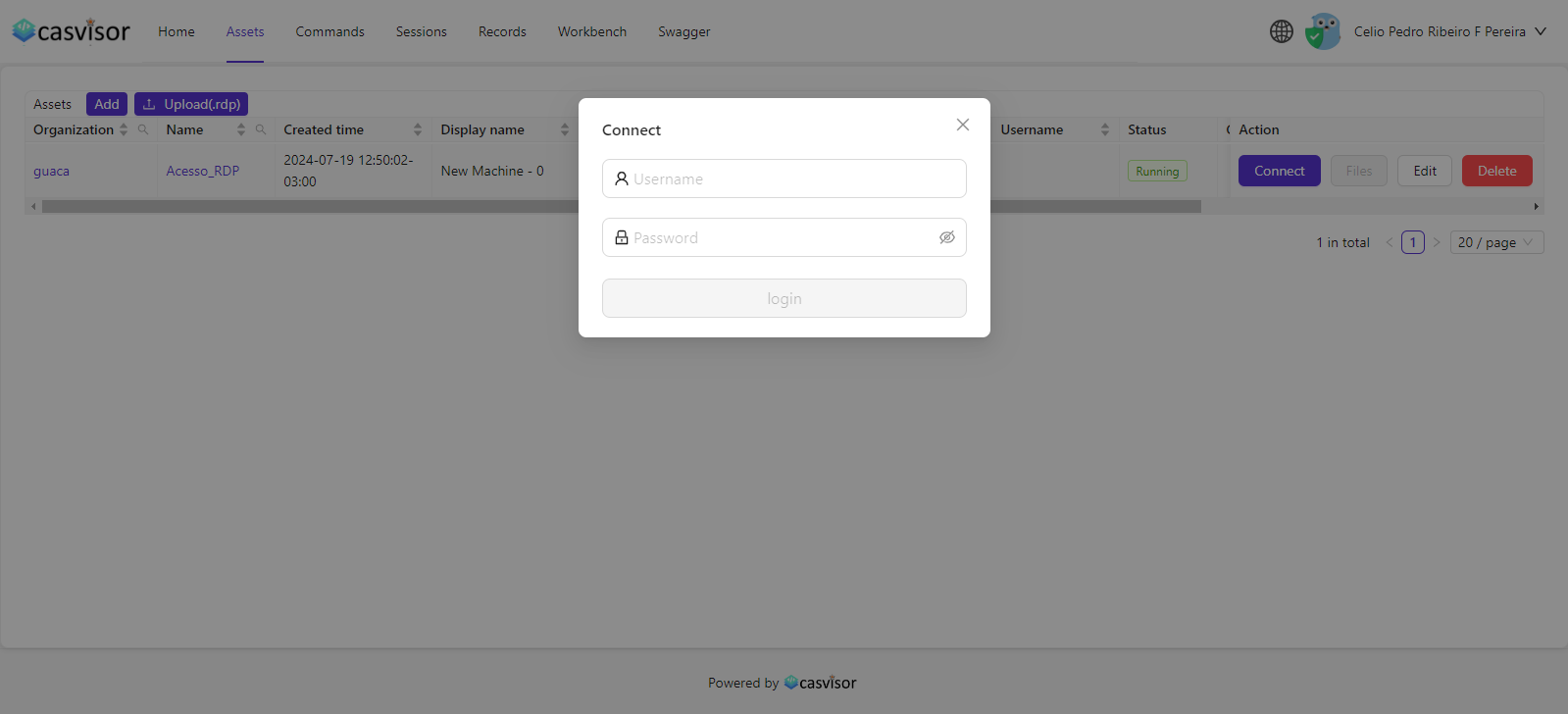The image size is (1568, 714).
Task: Select the Assets menu tab
Action: [245, 31]
